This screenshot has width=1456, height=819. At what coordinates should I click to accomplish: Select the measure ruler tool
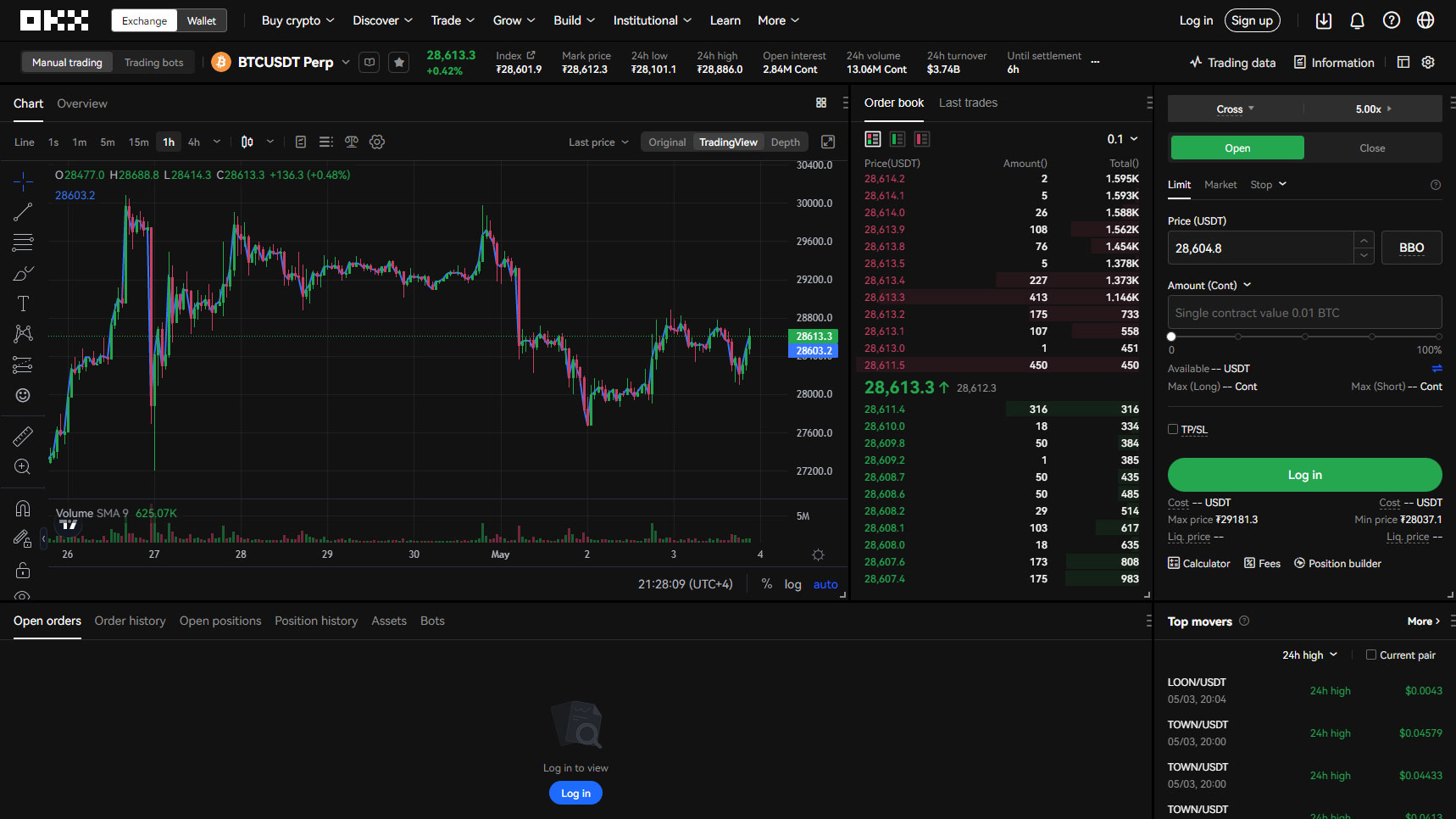(x=23, y=435)
